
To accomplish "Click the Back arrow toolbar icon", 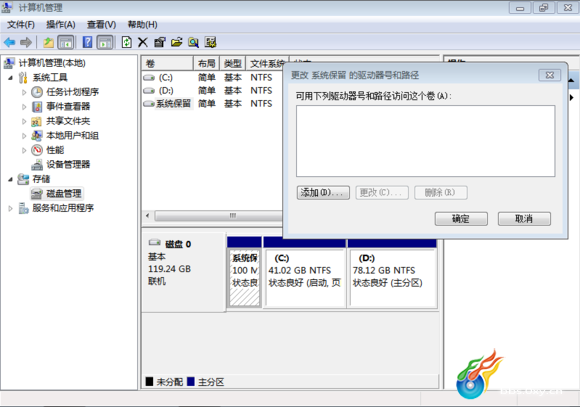I will pyautogui.click(x=9, y=43).
